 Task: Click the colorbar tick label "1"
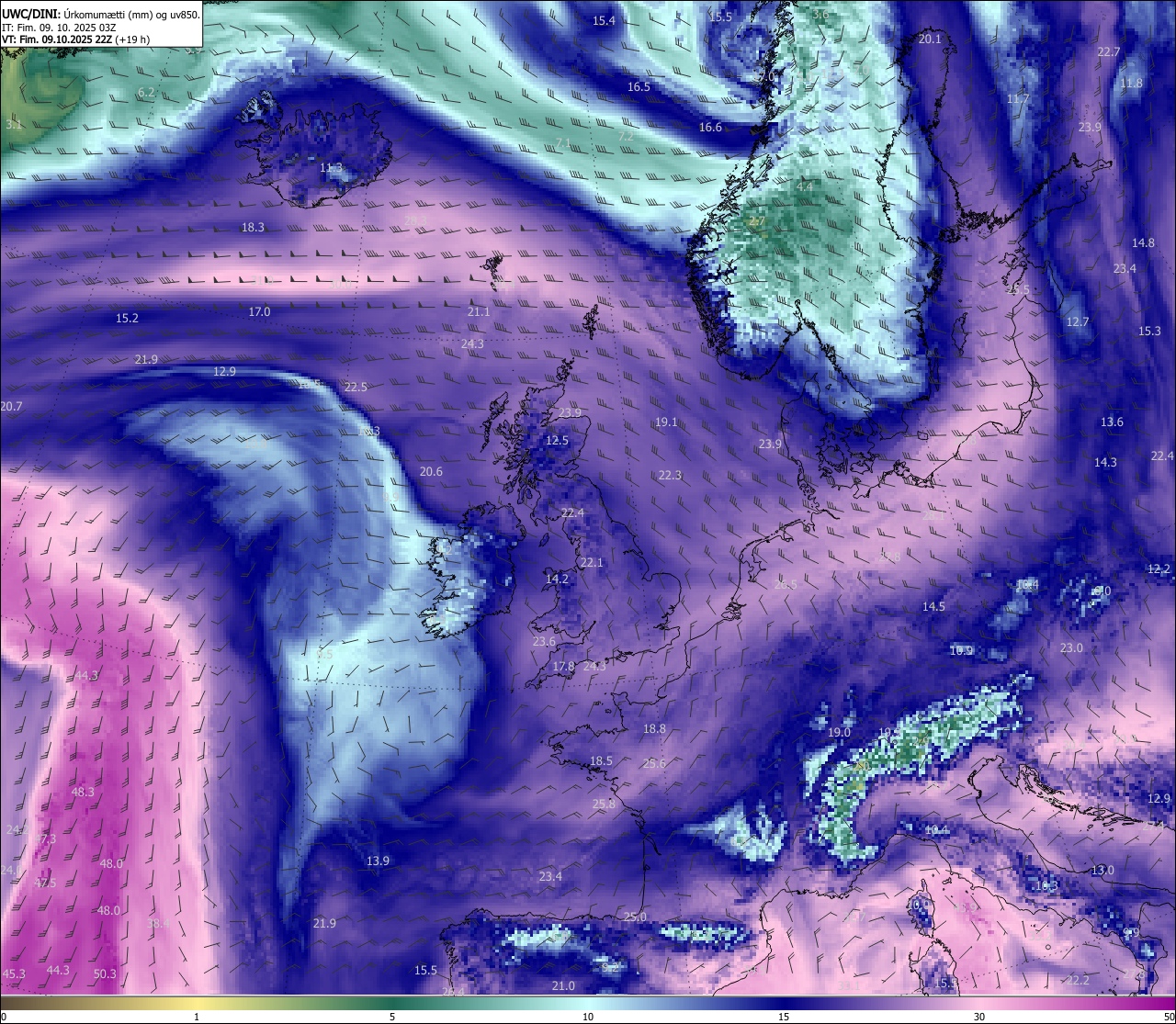197,1016
